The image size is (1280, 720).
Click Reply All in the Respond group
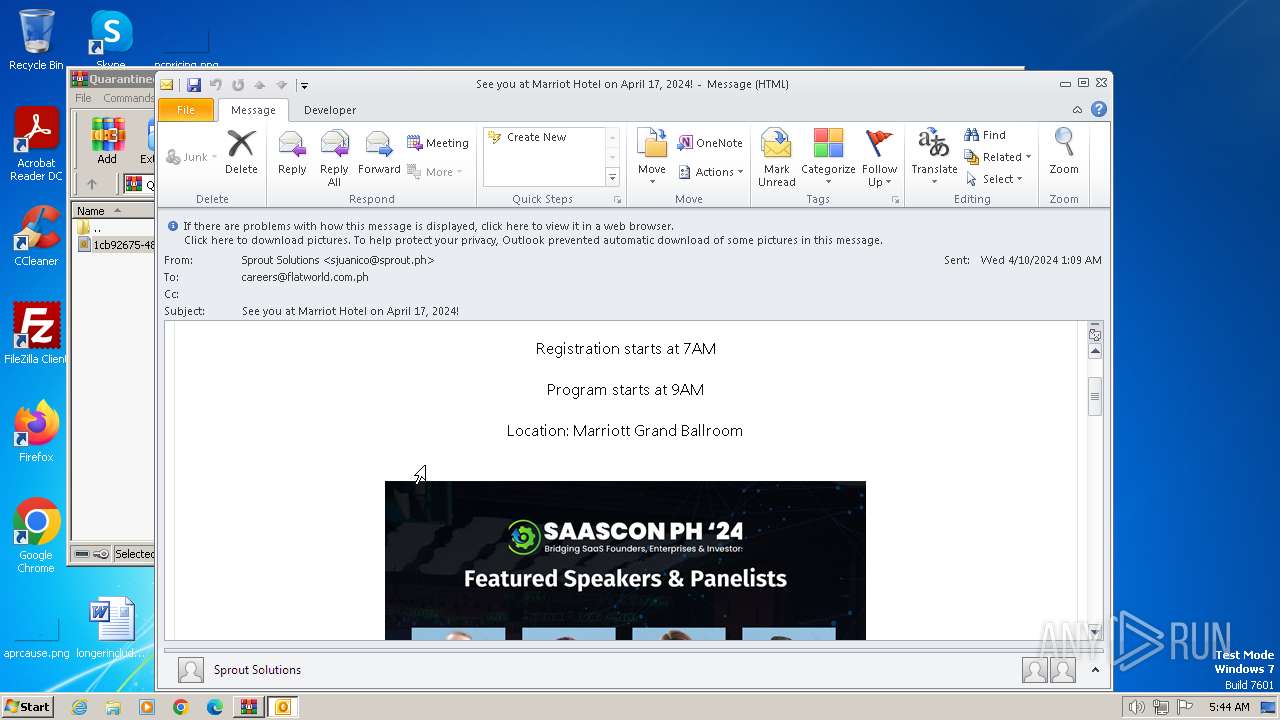click(334, 158)
